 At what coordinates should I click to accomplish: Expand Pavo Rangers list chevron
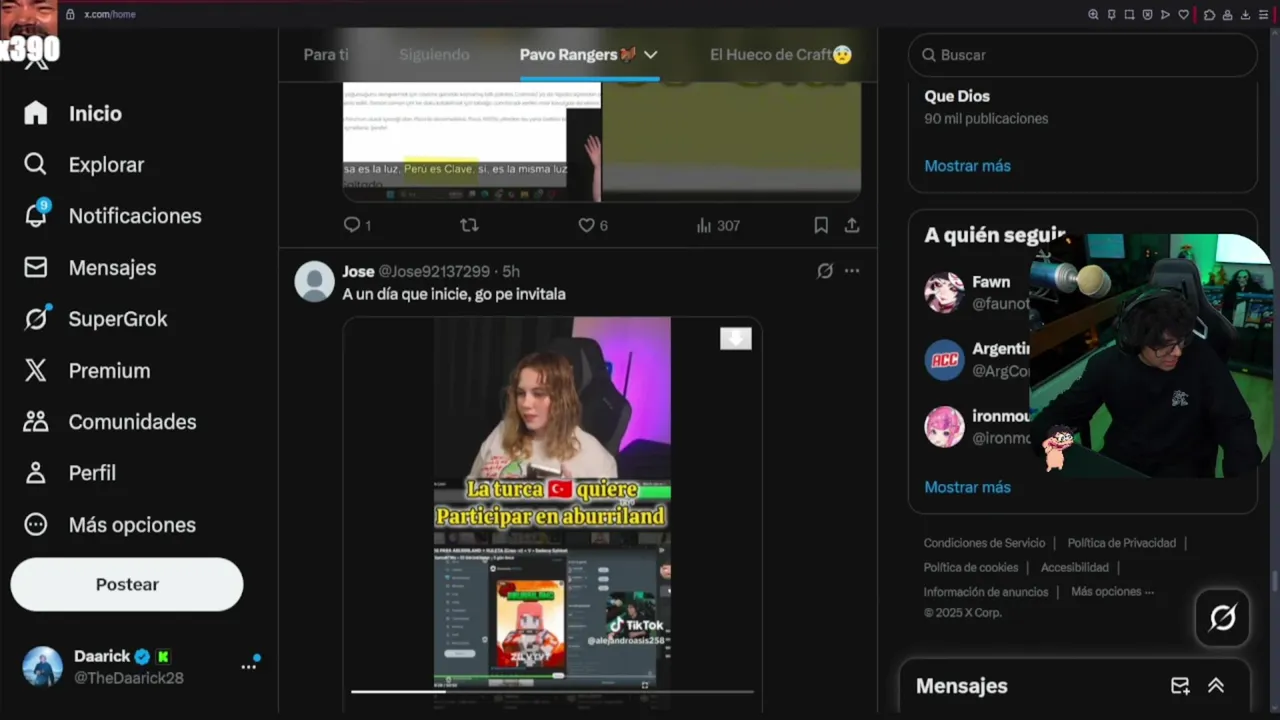click(650, 55)
